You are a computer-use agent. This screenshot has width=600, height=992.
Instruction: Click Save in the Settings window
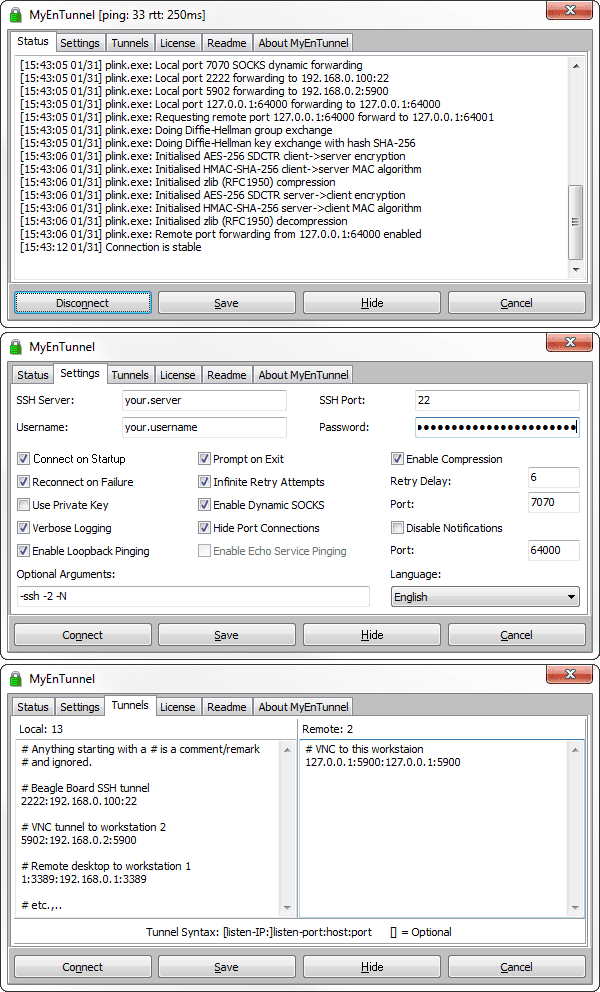tap(227, 635)
